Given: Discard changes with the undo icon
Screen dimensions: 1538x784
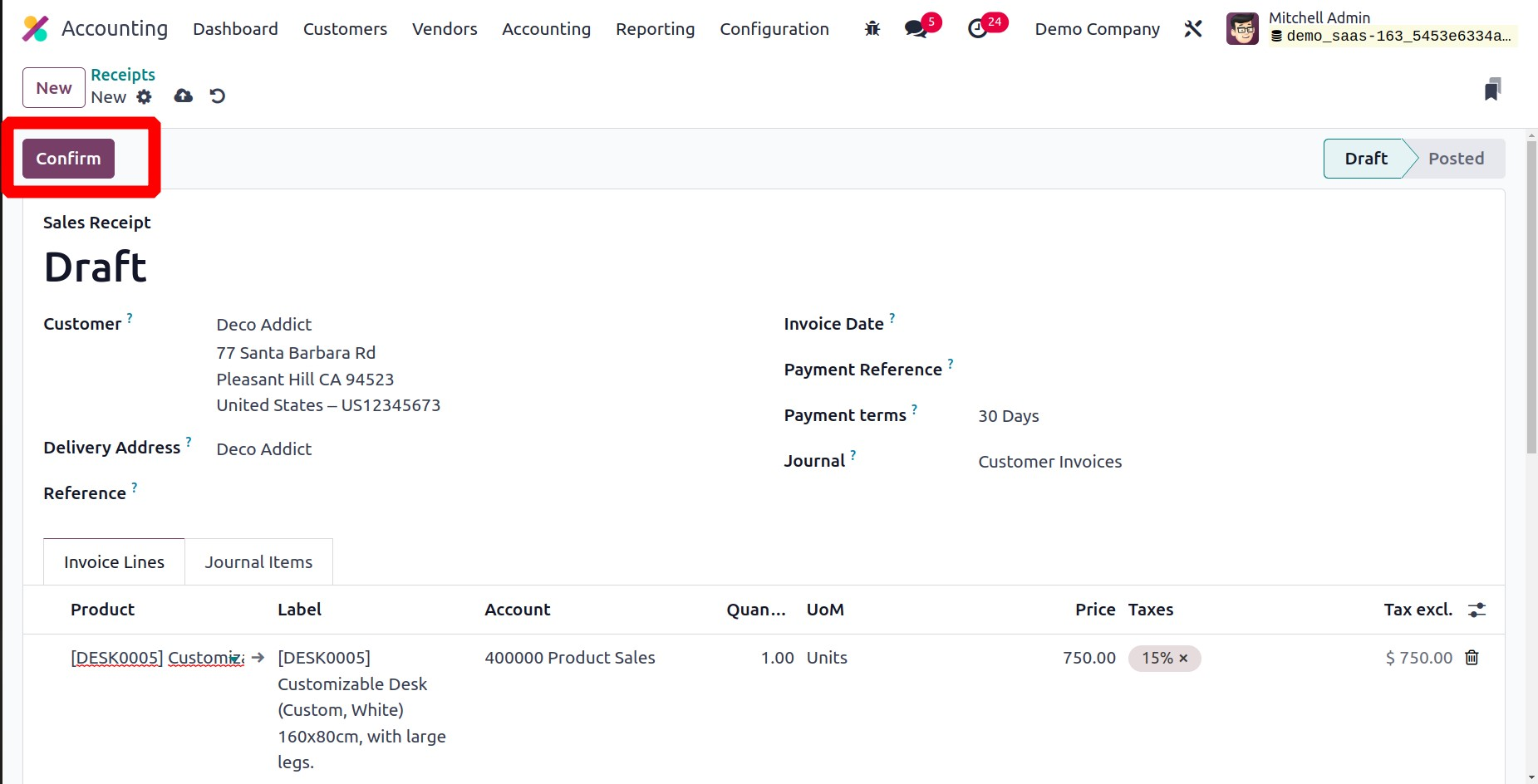Looking at the screenshot, I should point(218,96).
